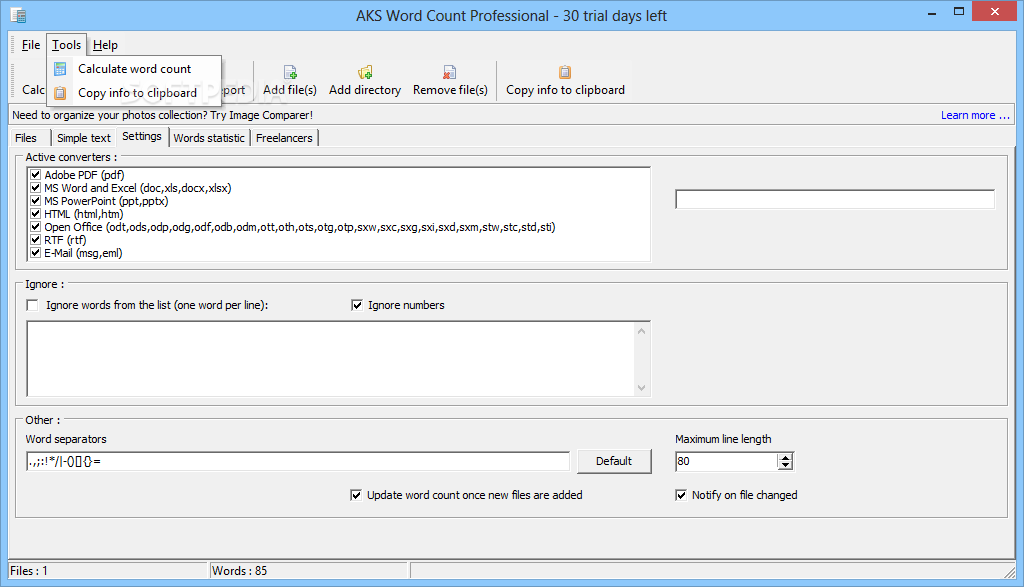
Task: Toggle the Ignore numbers checkbox
Action: [x=357, y=305]
